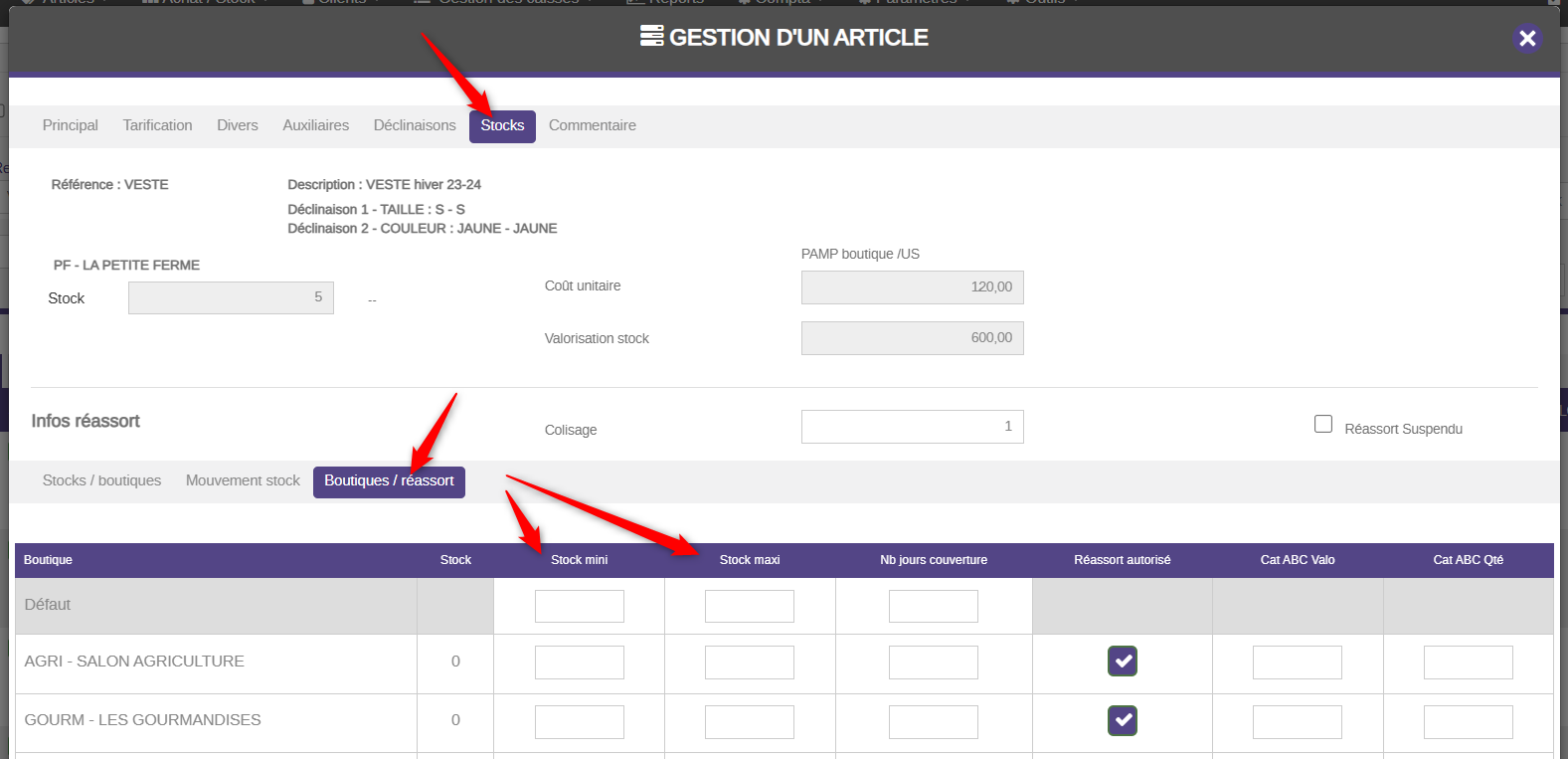The width and height of the screenshot is (1568, 759).
Task: Switch to the Tarification tab
Action: (157, 125)
